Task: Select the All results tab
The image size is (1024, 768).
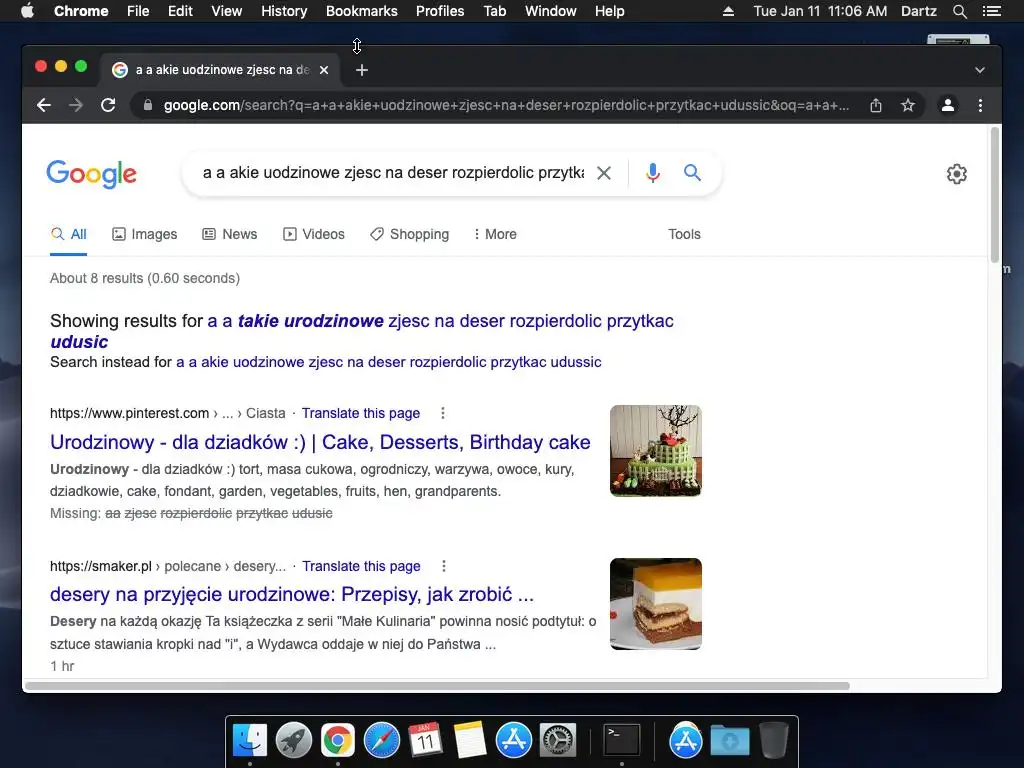Action: tap(69, 234)
